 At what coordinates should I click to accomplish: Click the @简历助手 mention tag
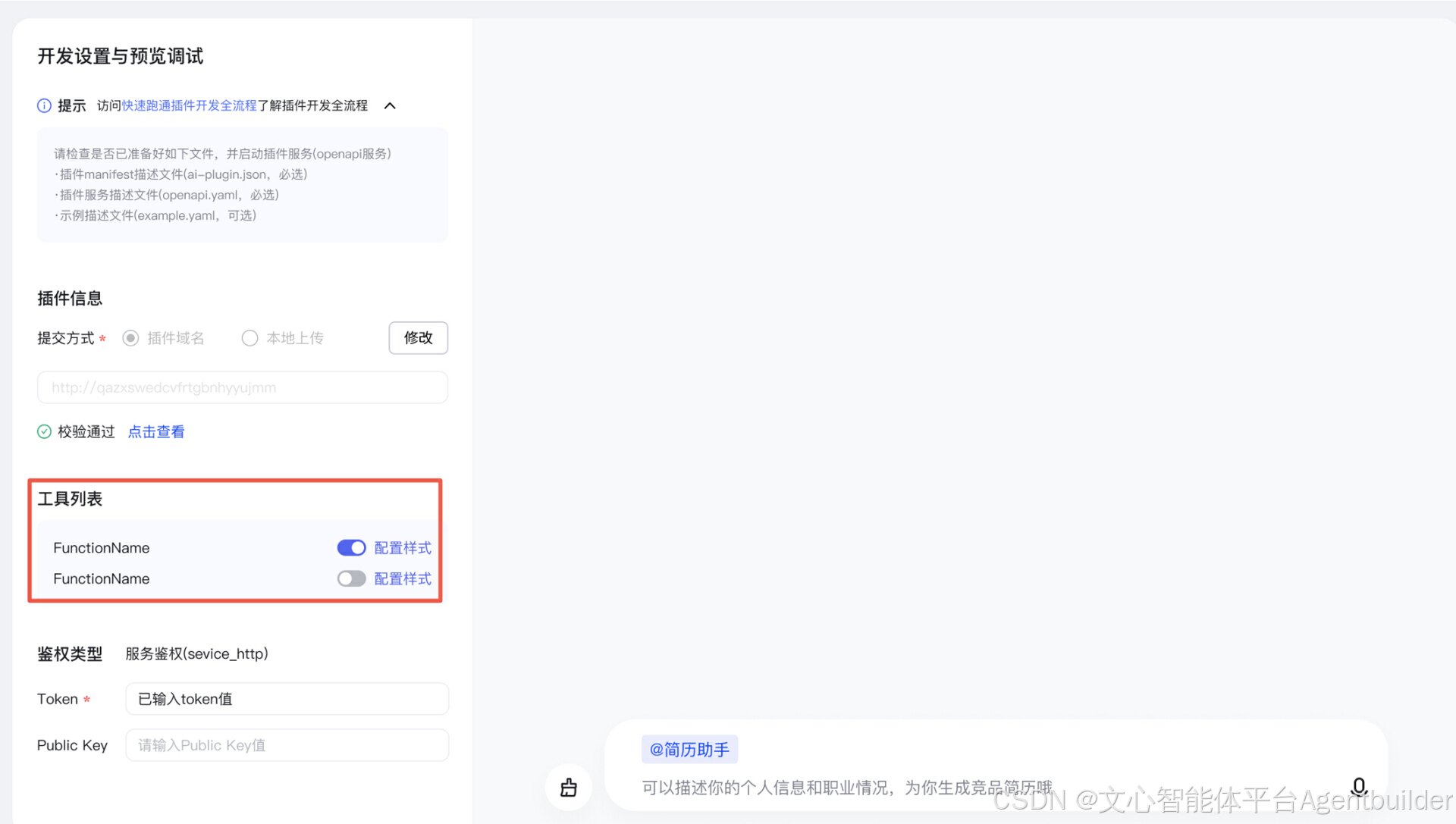point(689,750)
